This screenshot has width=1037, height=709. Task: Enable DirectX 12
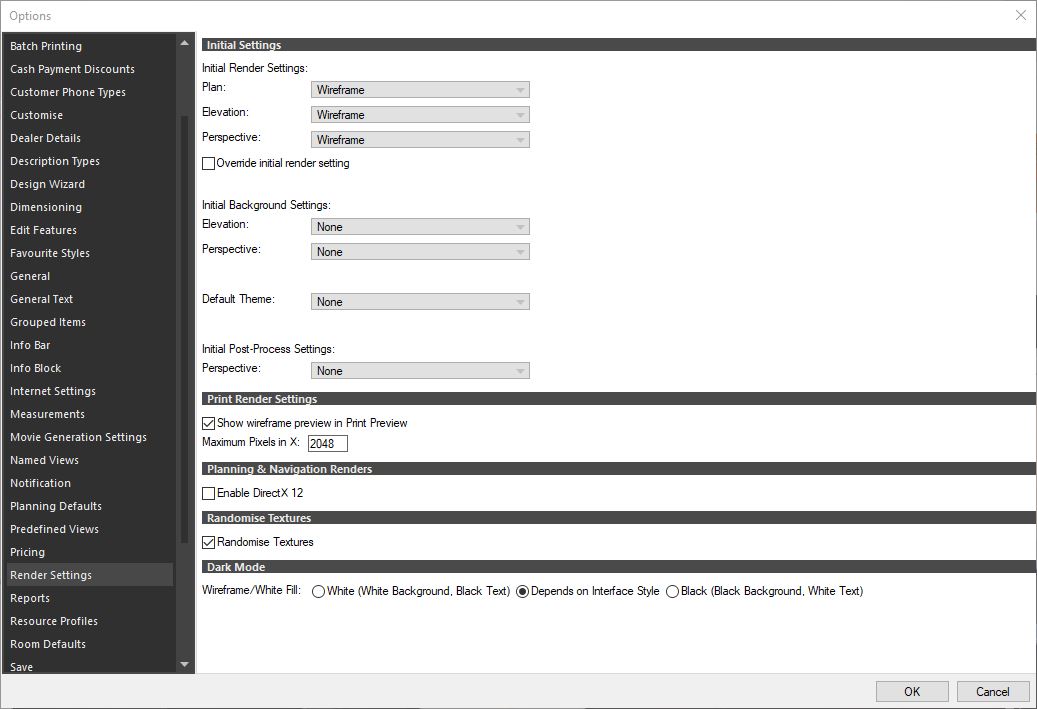[x=208, y=493]
